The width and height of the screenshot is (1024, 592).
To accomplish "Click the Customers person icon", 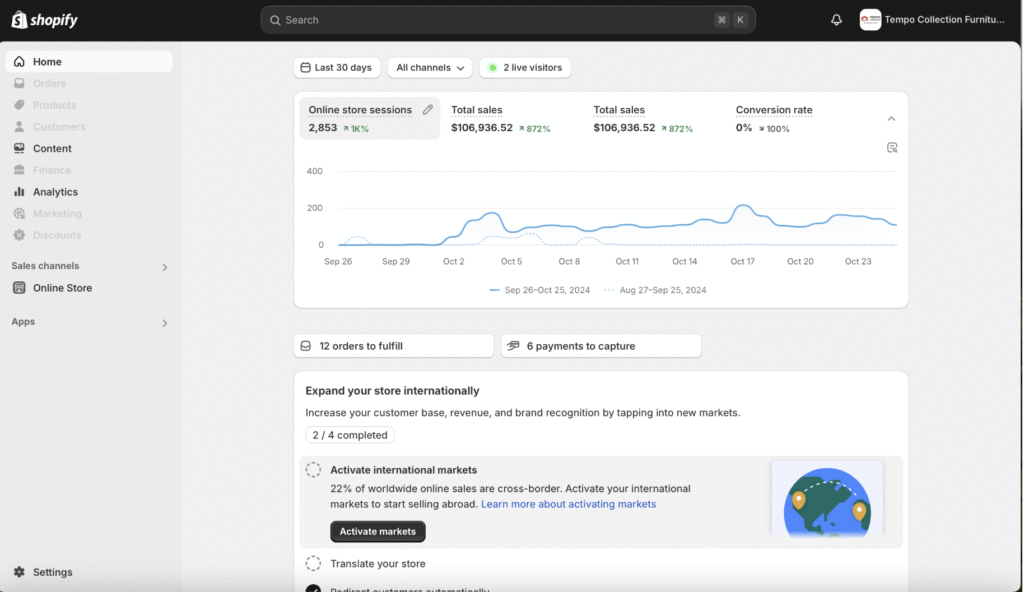I will tap(19, 126).
